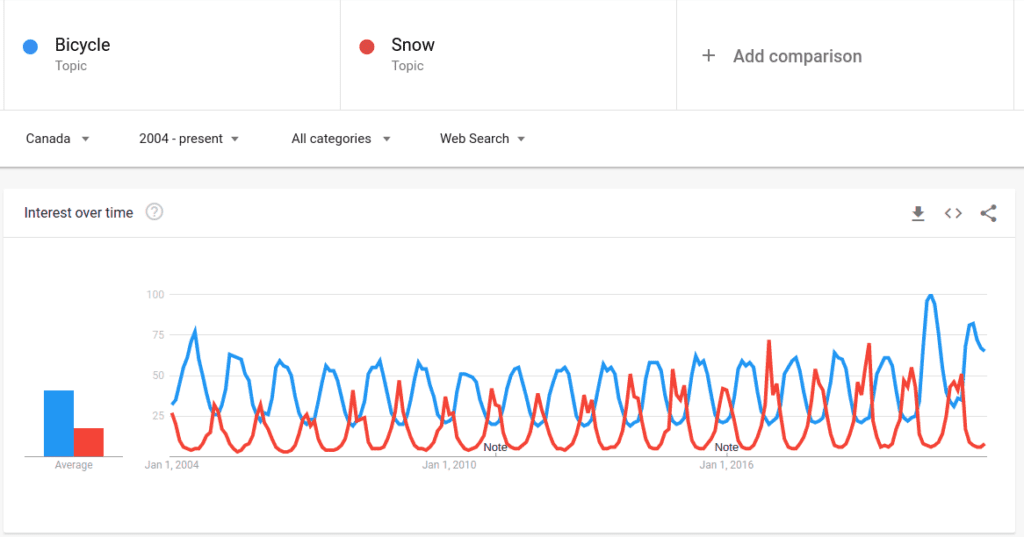Select the Snow topic search term
This screenshot has height=537, width=1024.
412,45
